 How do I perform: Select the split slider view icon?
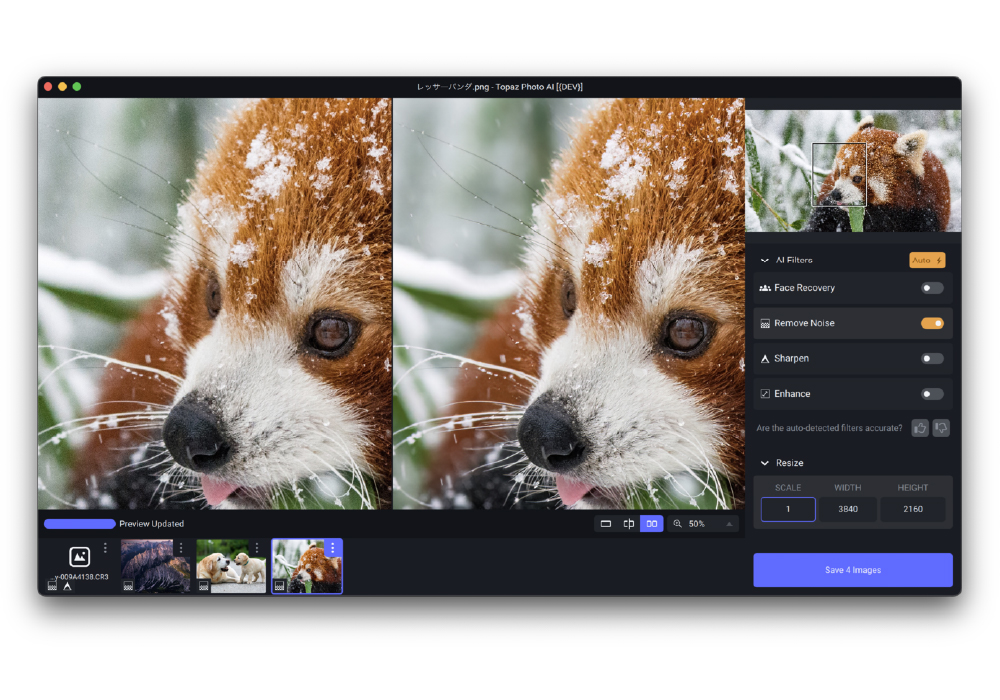point(628,523)
